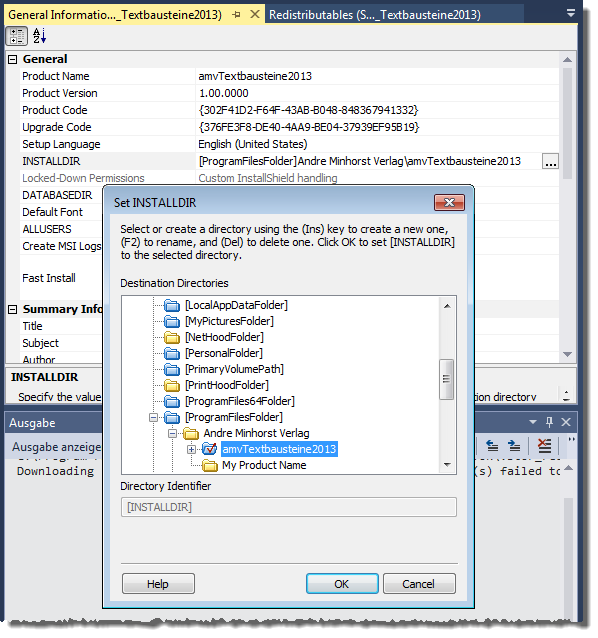This screenshot has width=598, height=638.
Task: Click checked folder icon of amvTextbausteine2013
Action: pos(210,449)
